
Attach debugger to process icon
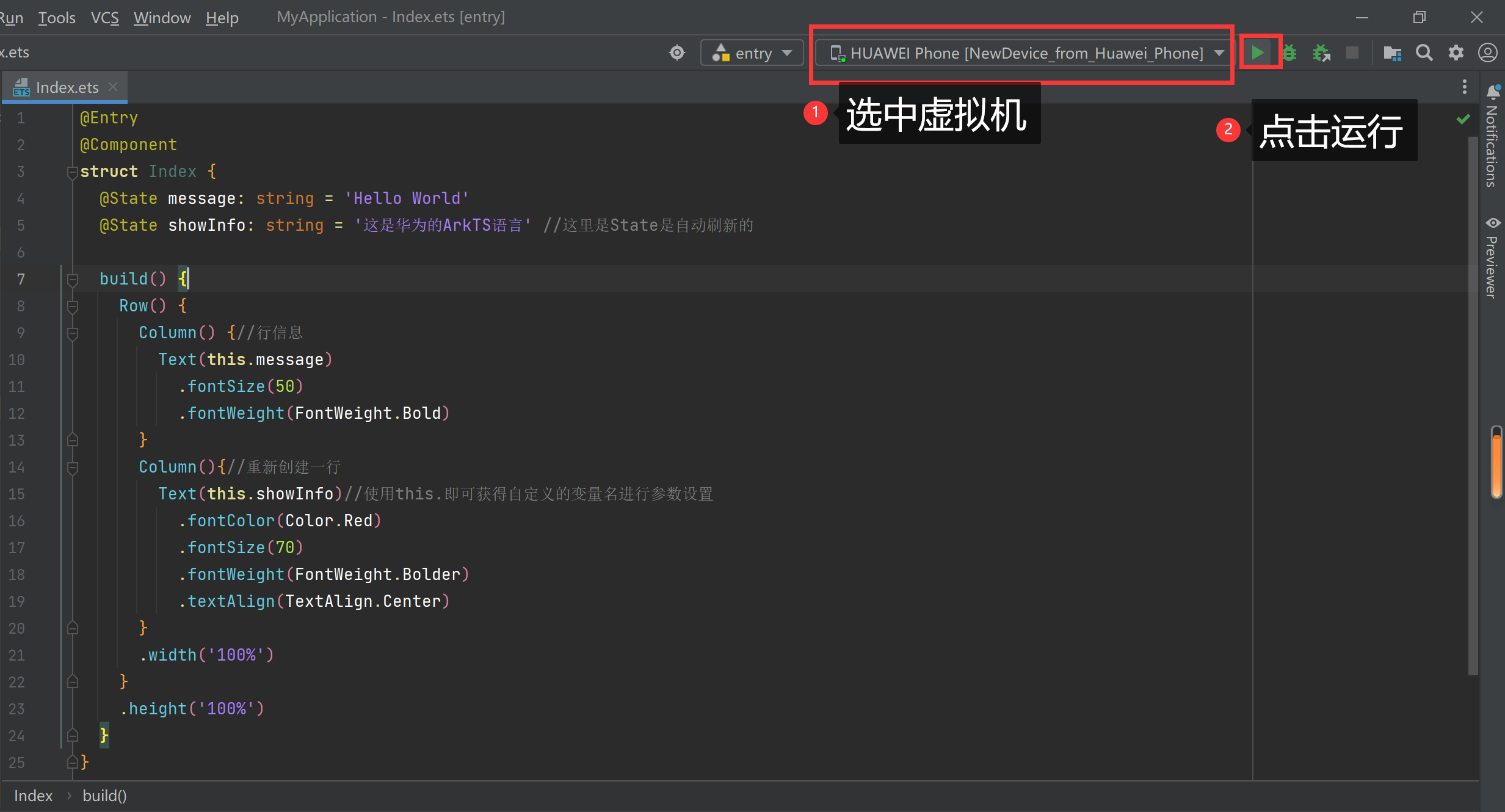[1322, 53]
